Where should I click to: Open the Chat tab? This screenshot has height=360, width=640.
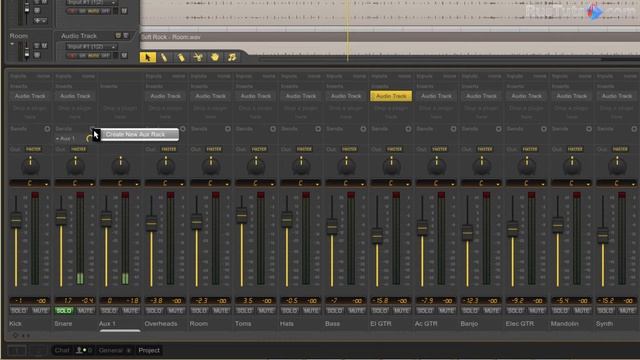(x=62, y=350)
